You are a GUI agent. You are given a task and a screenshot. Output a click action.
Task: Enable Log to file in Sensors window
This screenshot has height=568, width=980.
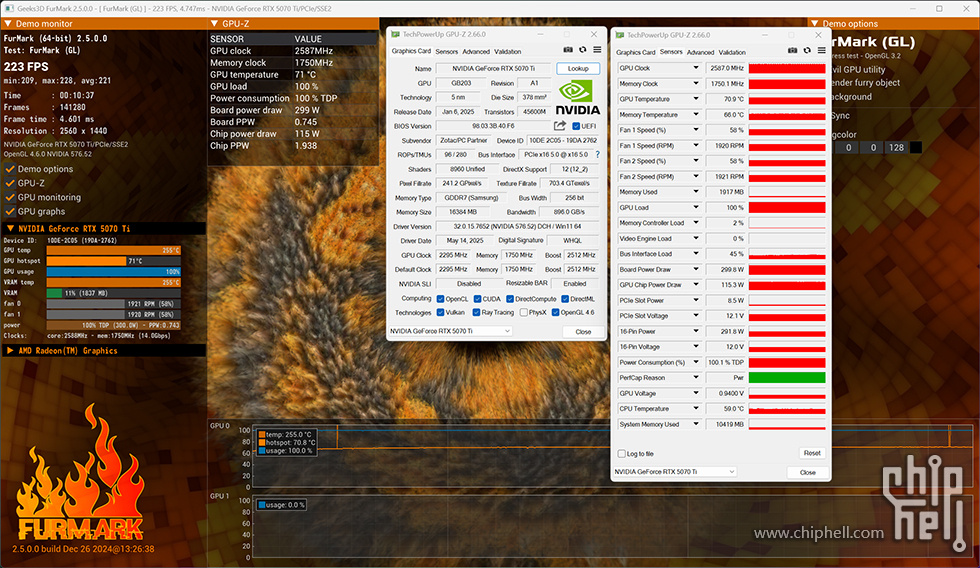[621, 454]
